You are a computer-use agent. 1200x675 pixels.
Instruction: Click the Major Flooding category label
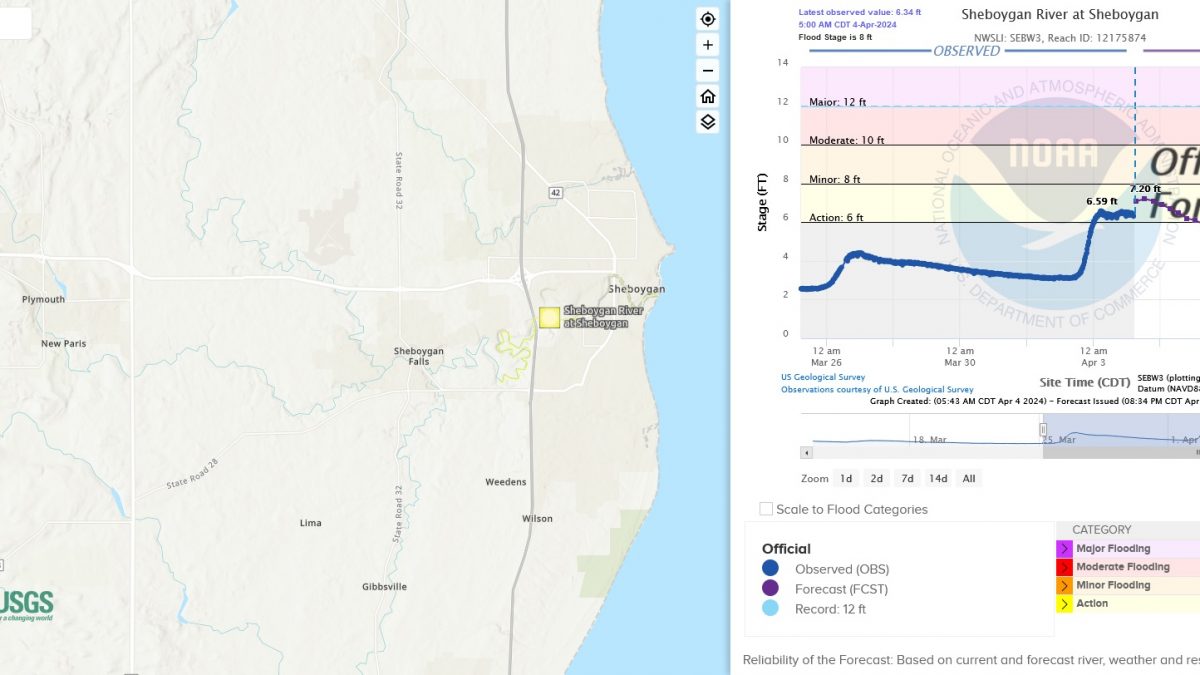tap(1113, 549)
